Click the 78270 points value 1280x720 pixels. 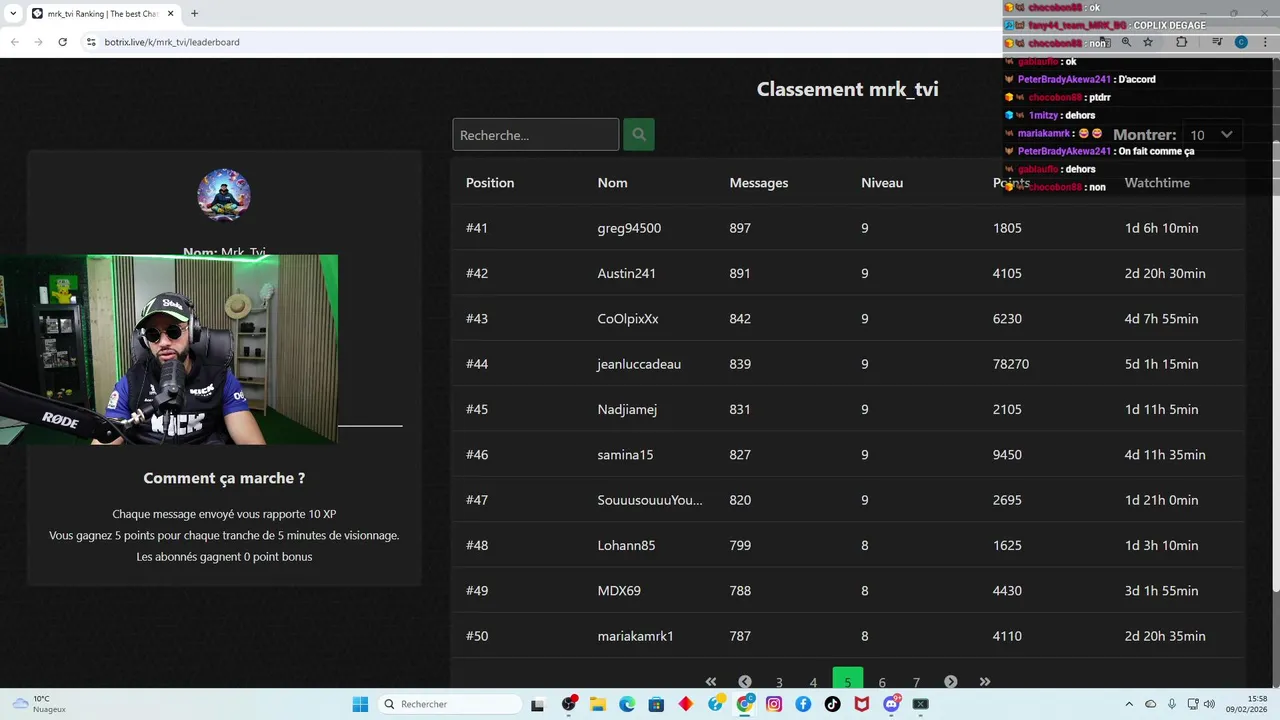(x=1011, y=364)
